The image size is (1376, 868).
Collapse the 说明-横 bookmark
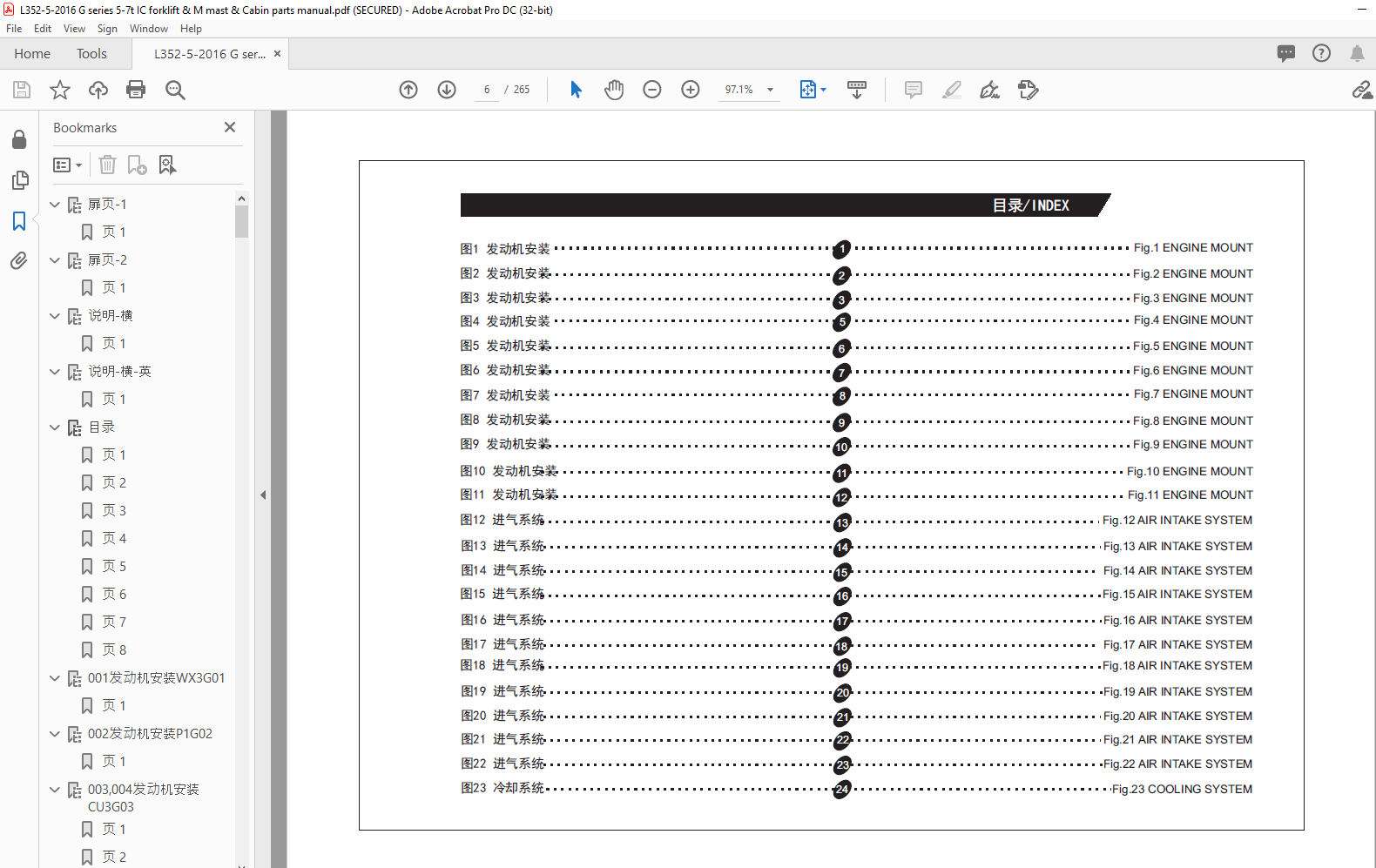(x=55, y=316)
